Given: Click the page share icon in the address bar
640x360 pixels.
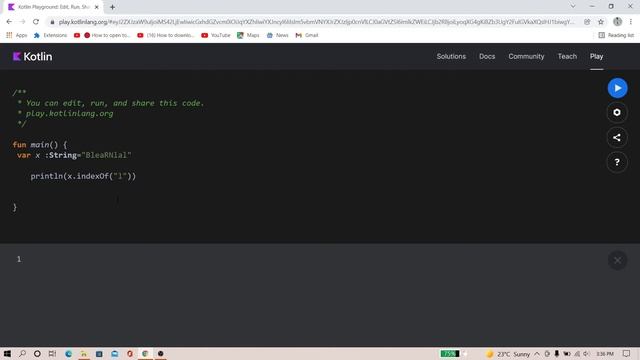Looking at the screenshot, I should [x=587, y=22].
